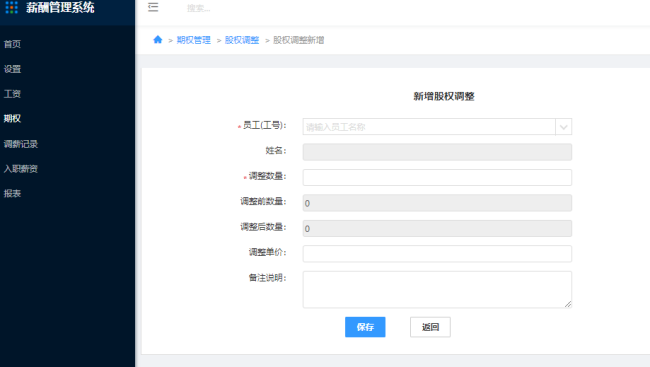Screen dimensions: 650x367
Task: Focus the top search box
Action: point(199,8)
